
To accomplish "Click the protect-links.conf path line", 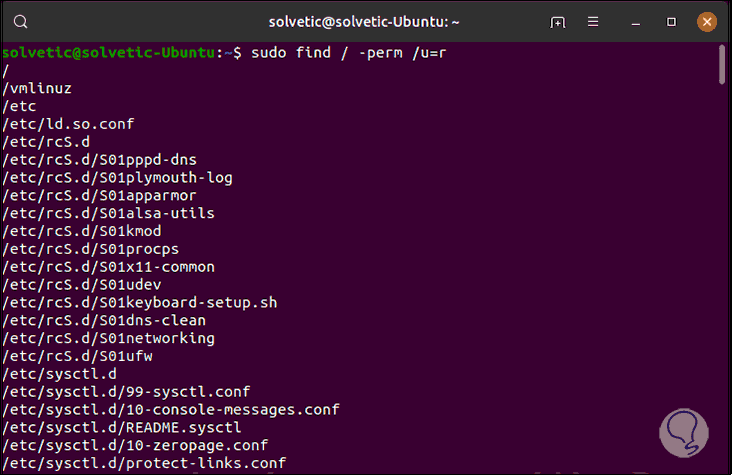I will 144,464.
